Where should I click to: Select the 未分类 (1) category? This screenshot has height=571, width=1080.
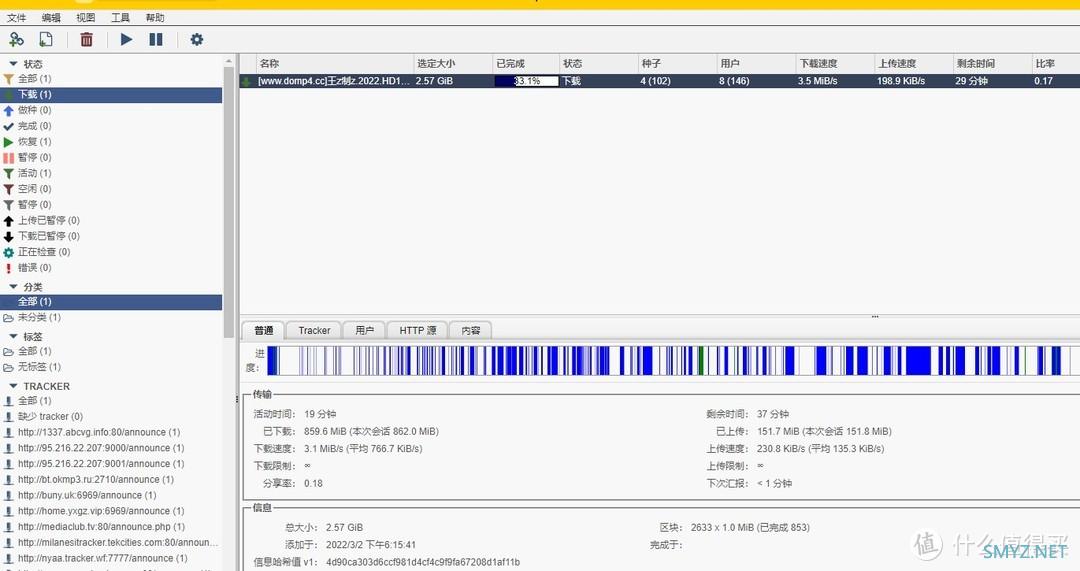(111, 318)
